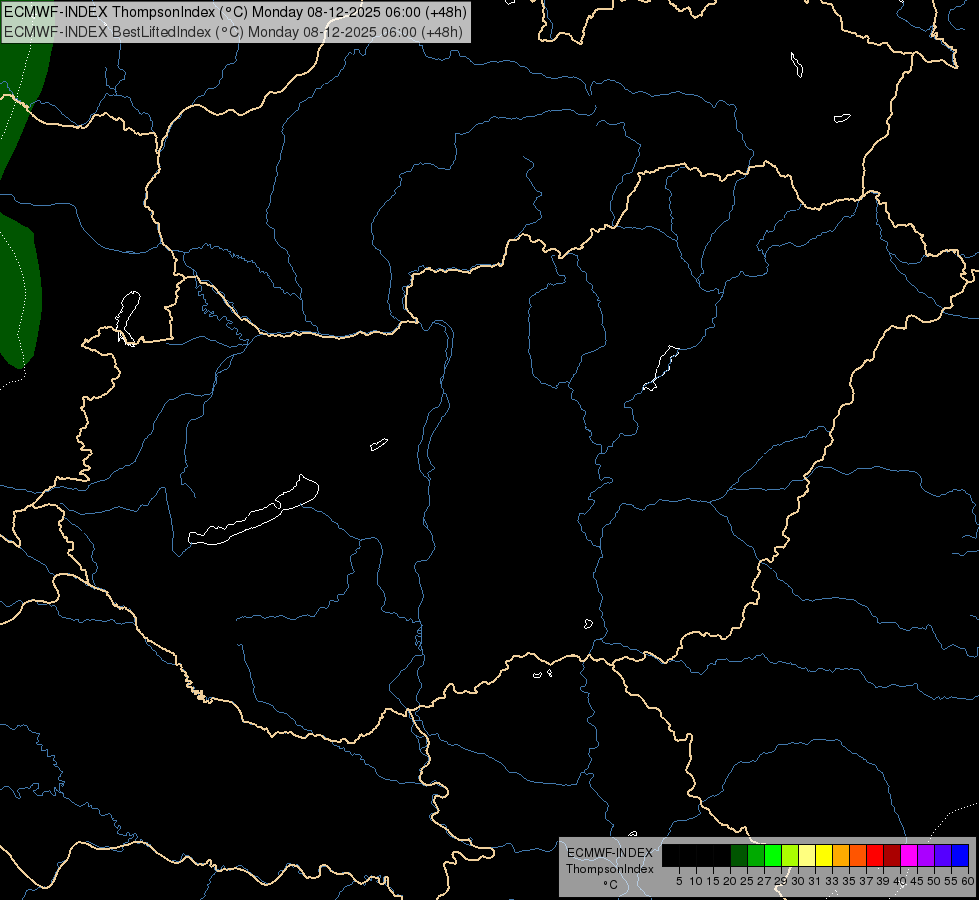This screenshot has height=900, width=979.
Task: Click the legend tick value 60
Action: [968, 881]
